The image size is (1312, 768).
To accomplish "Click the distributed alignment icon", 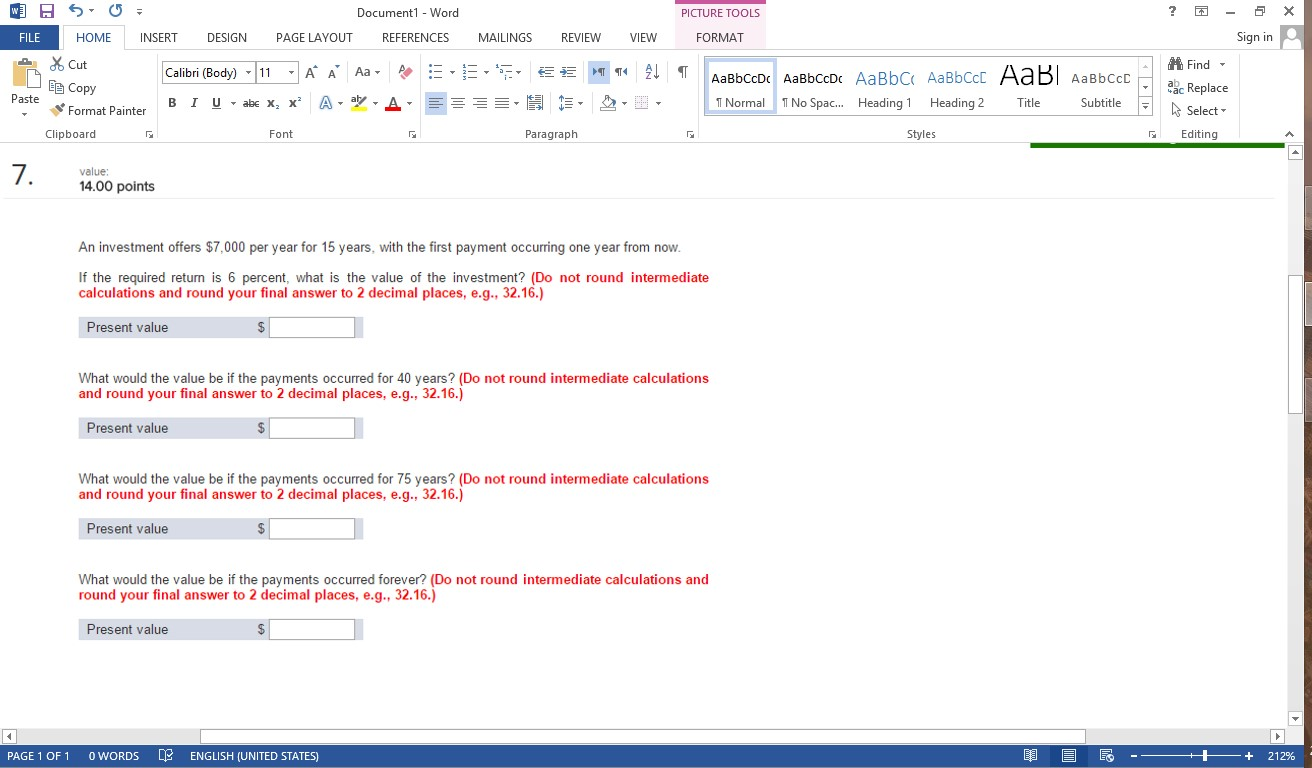I will 535,103.
